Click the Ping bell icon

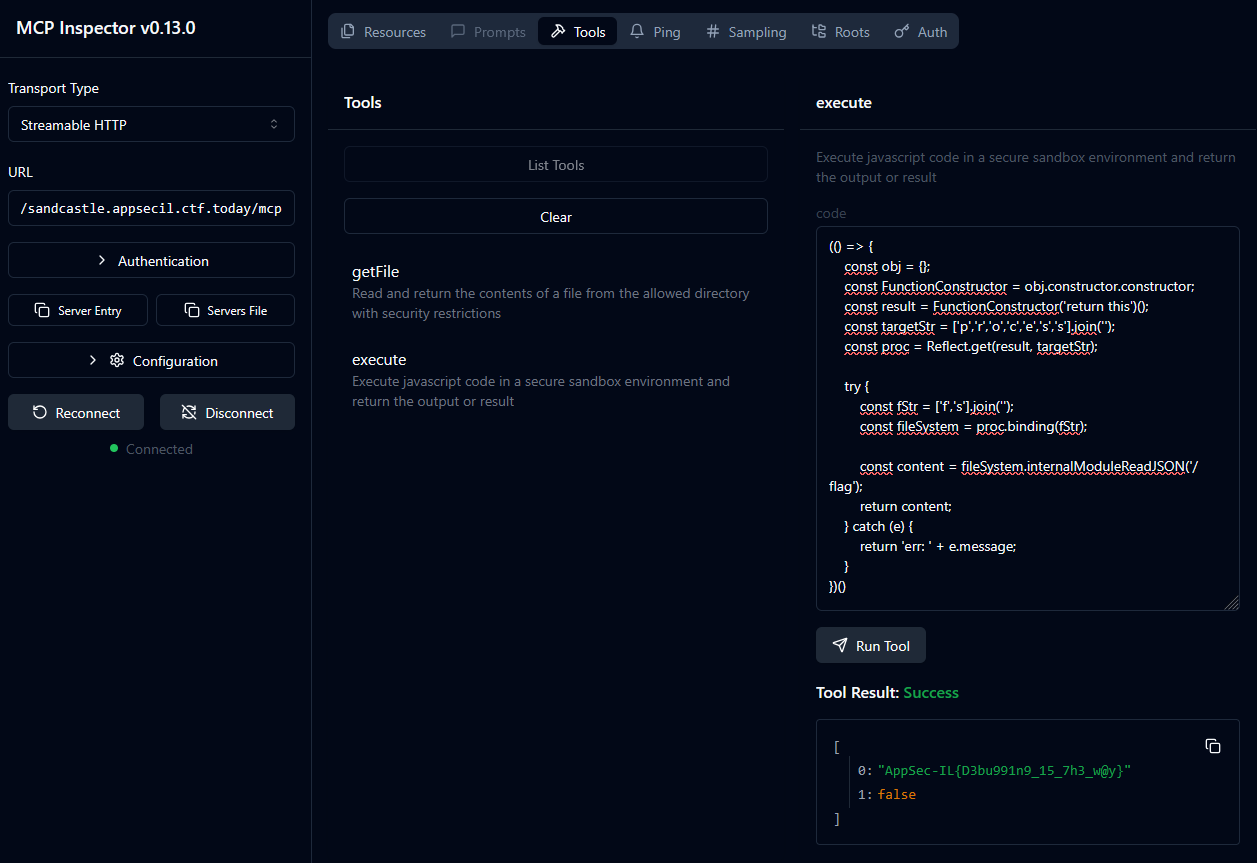pyautogui.click(x=637, y=32)
